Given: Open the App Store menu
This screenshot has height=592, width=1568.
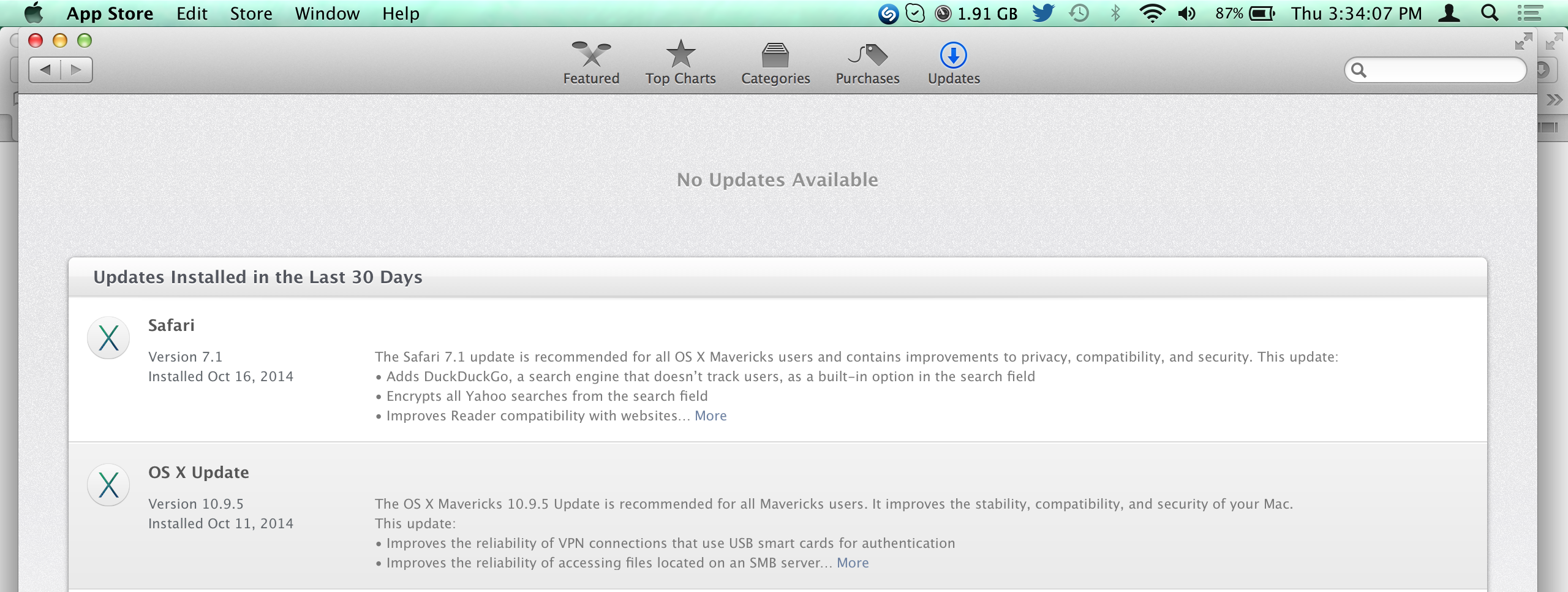Looking at the screenshot, I should pos(110,13).
